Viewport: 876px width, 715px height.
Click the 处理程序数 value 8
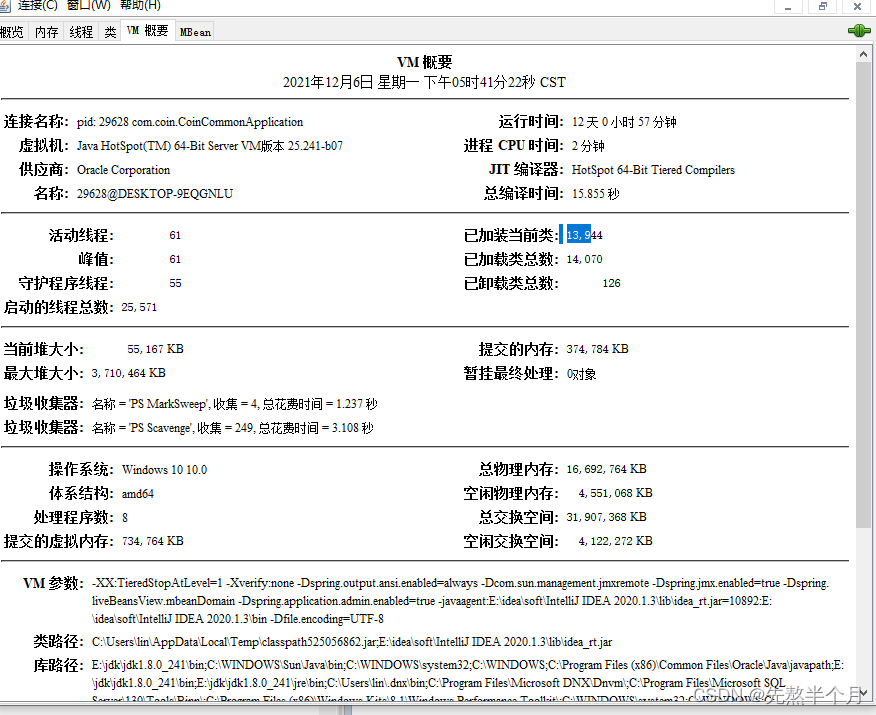[x=125, y=518]
